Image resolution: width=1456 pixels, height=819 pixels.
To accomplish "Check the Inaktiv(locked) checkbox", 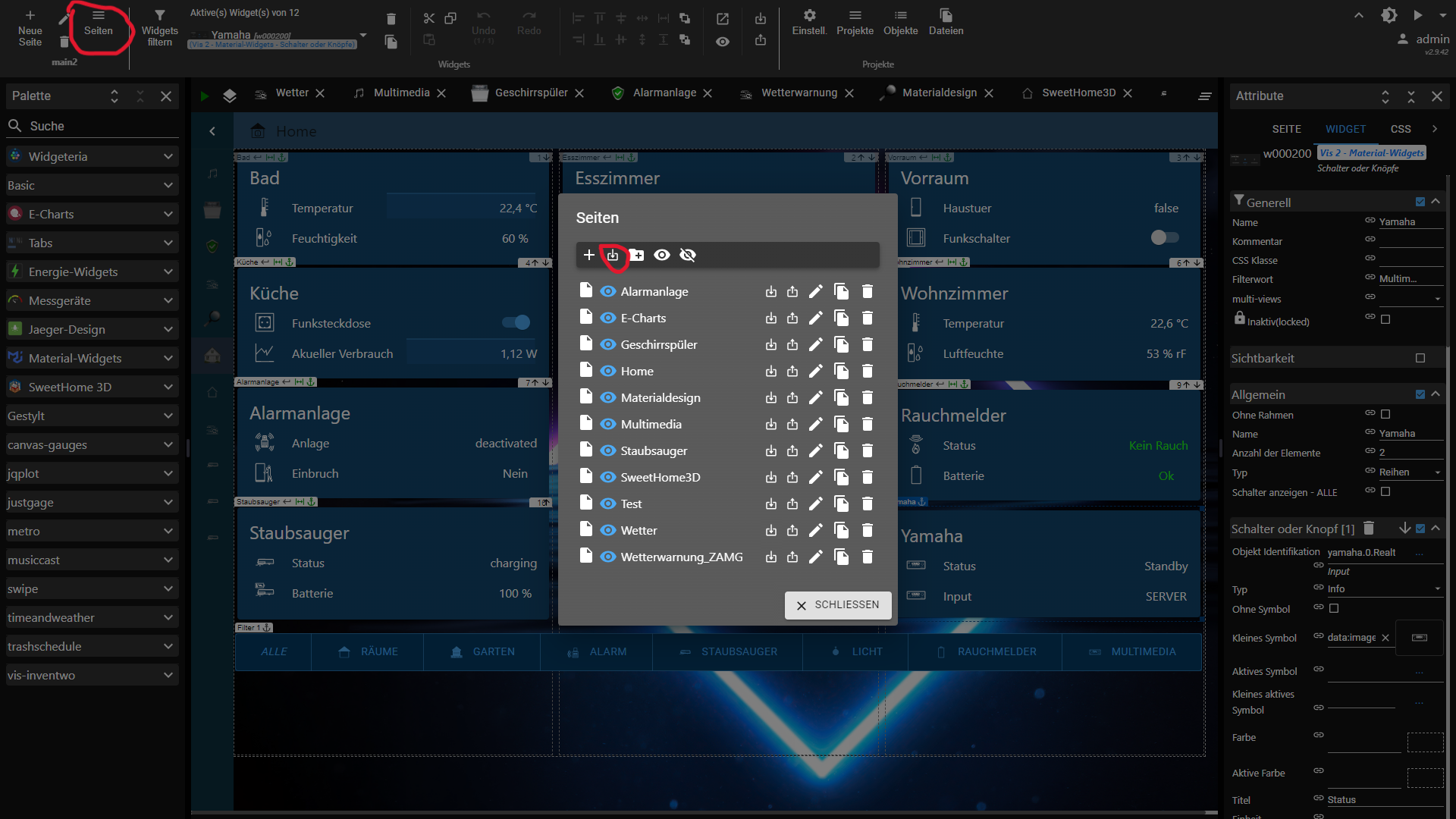I will pos(1385,320).
